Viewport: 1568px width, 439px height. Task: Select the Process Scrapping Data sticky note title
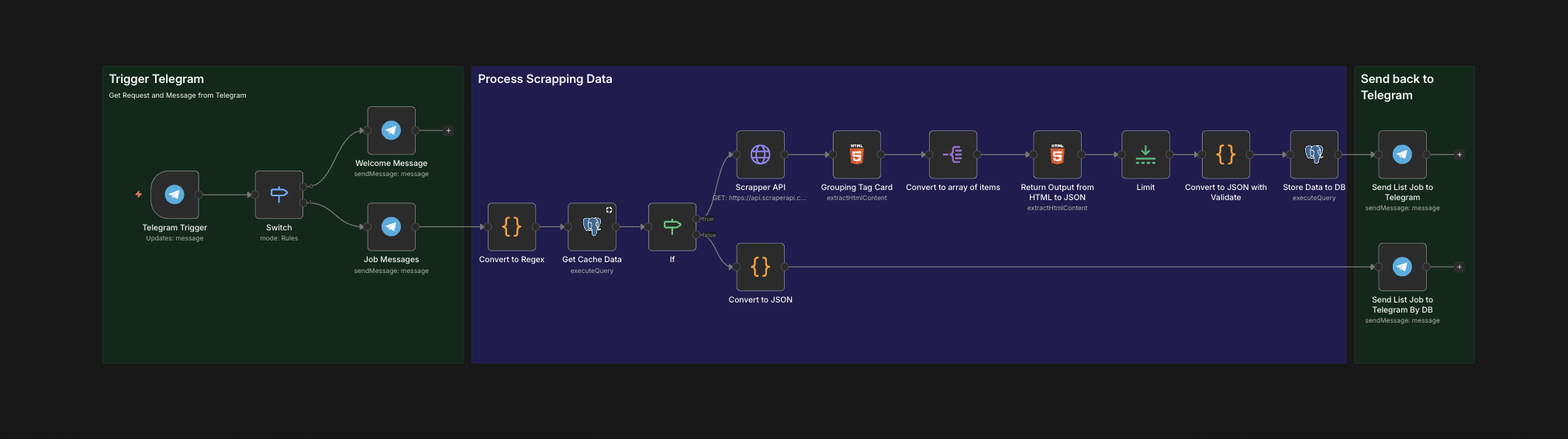coord(544,79)
